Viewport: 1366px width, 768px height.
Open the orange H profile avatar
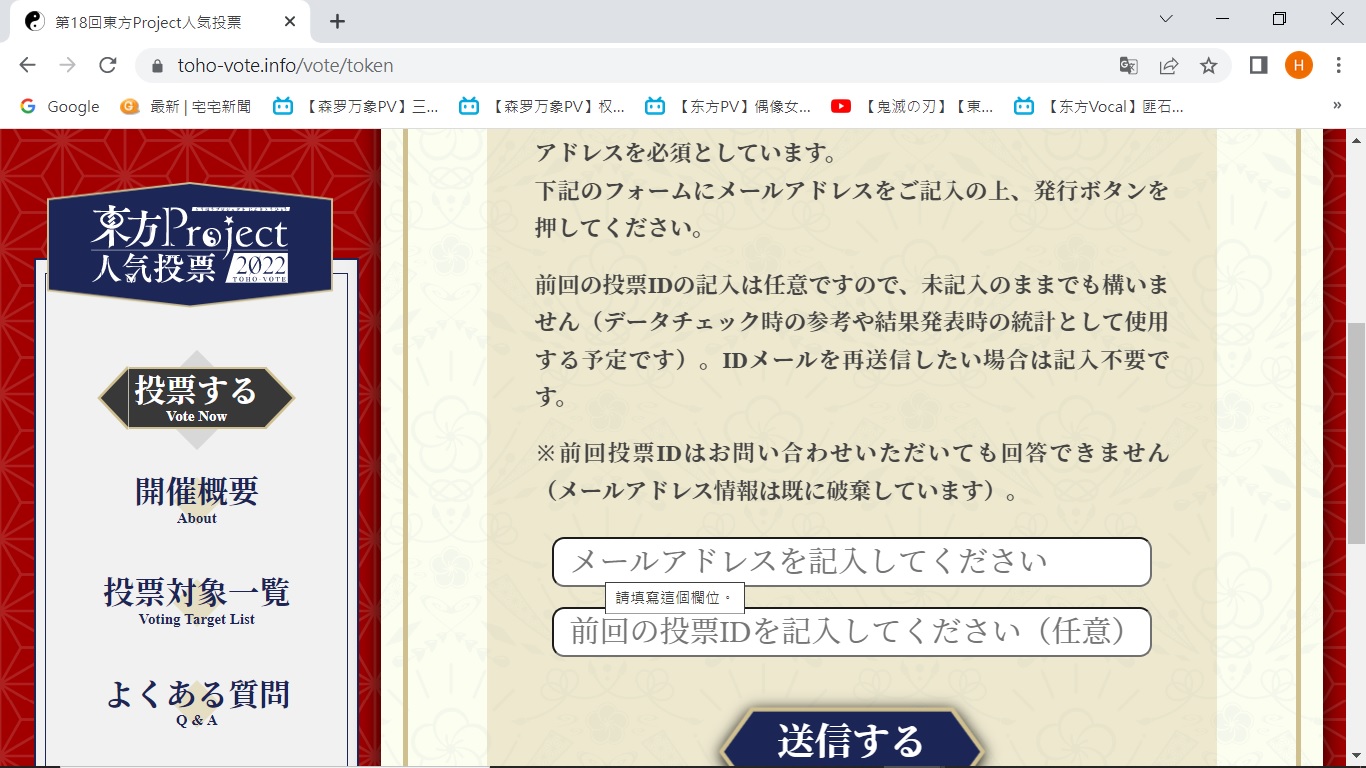(x=1298, y=66)
